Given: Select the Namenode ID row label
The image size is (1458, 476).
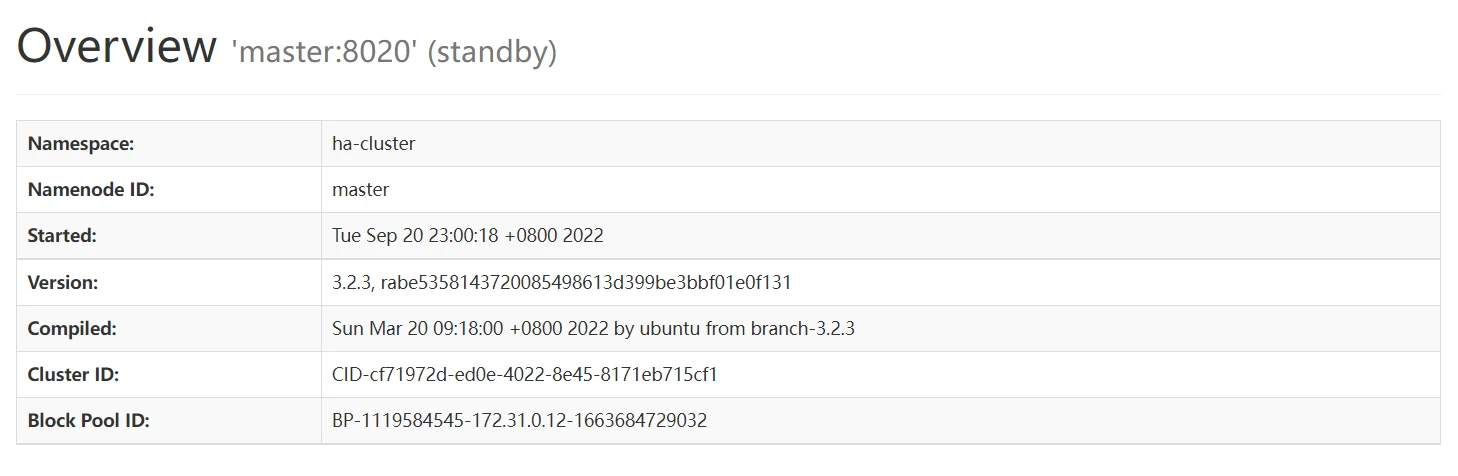Looking at the screenshot, I should click(91, 189).
